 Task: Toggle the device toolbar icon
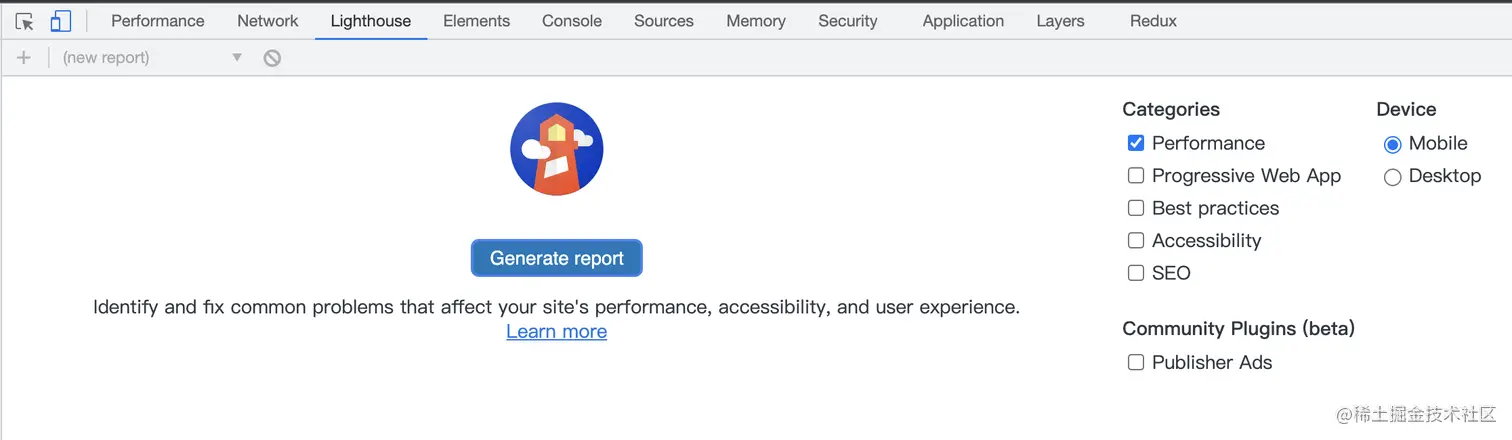point(60,21)
